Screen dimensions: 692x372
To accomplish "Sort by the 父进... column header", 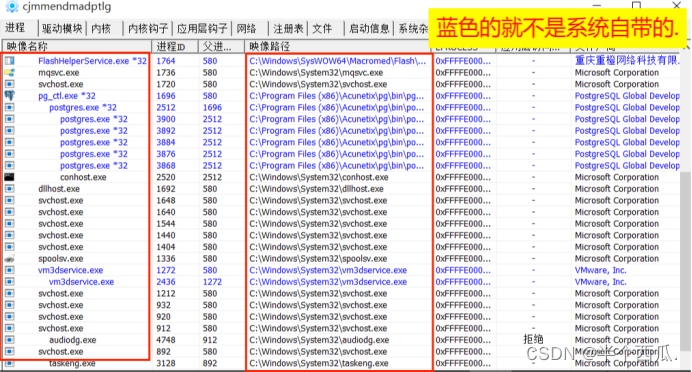I will 221,46.
